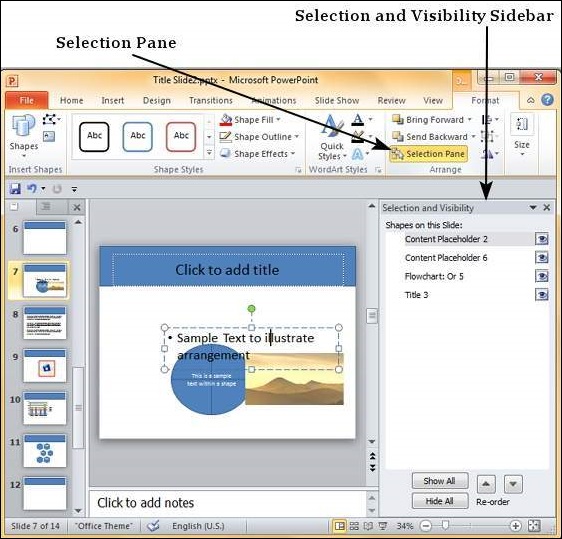Minimize the ribbon with the caret icon

(530, 100)
